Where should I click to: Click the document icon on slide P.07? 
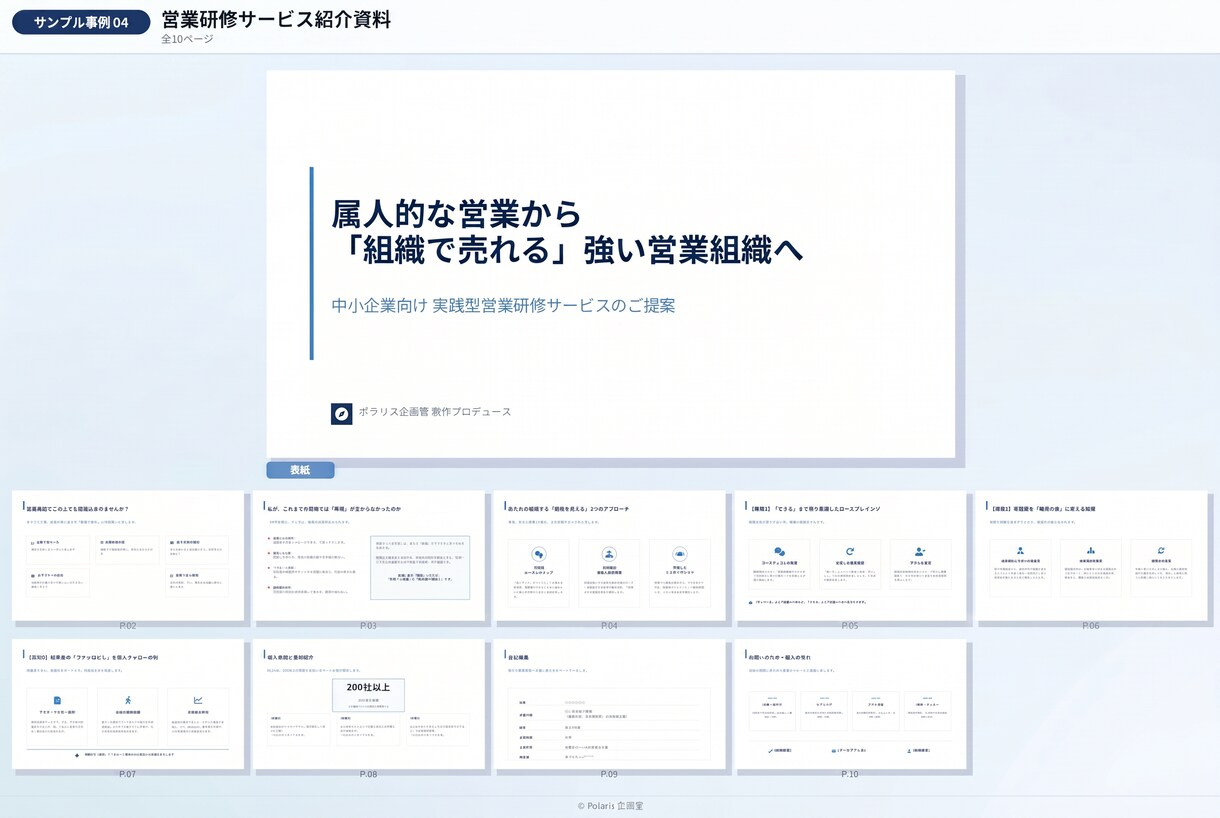(57, 700)
